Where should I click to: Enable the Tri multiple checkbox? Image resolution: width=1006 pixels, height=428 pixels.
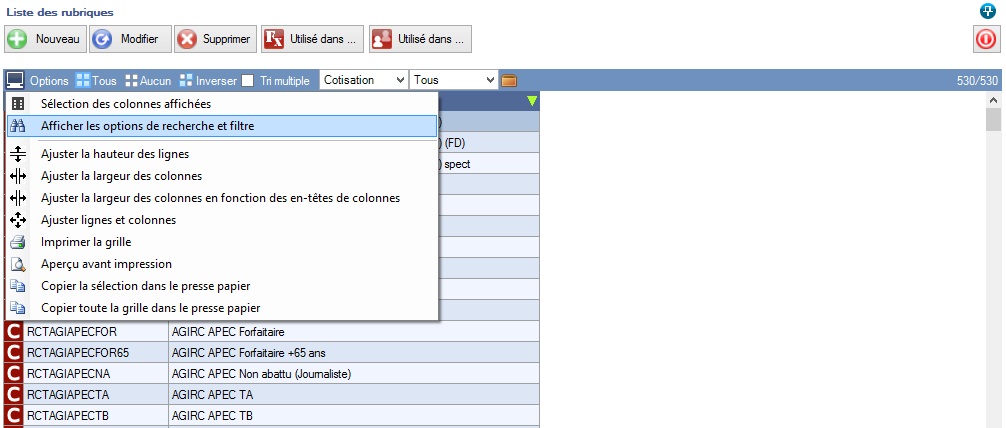248,80
